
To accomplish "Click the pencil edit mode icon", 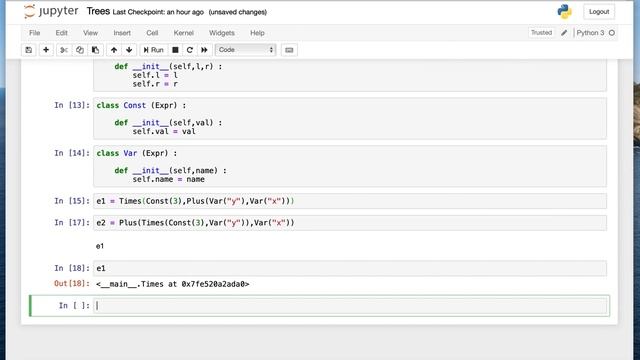I will tap(564, 33).
